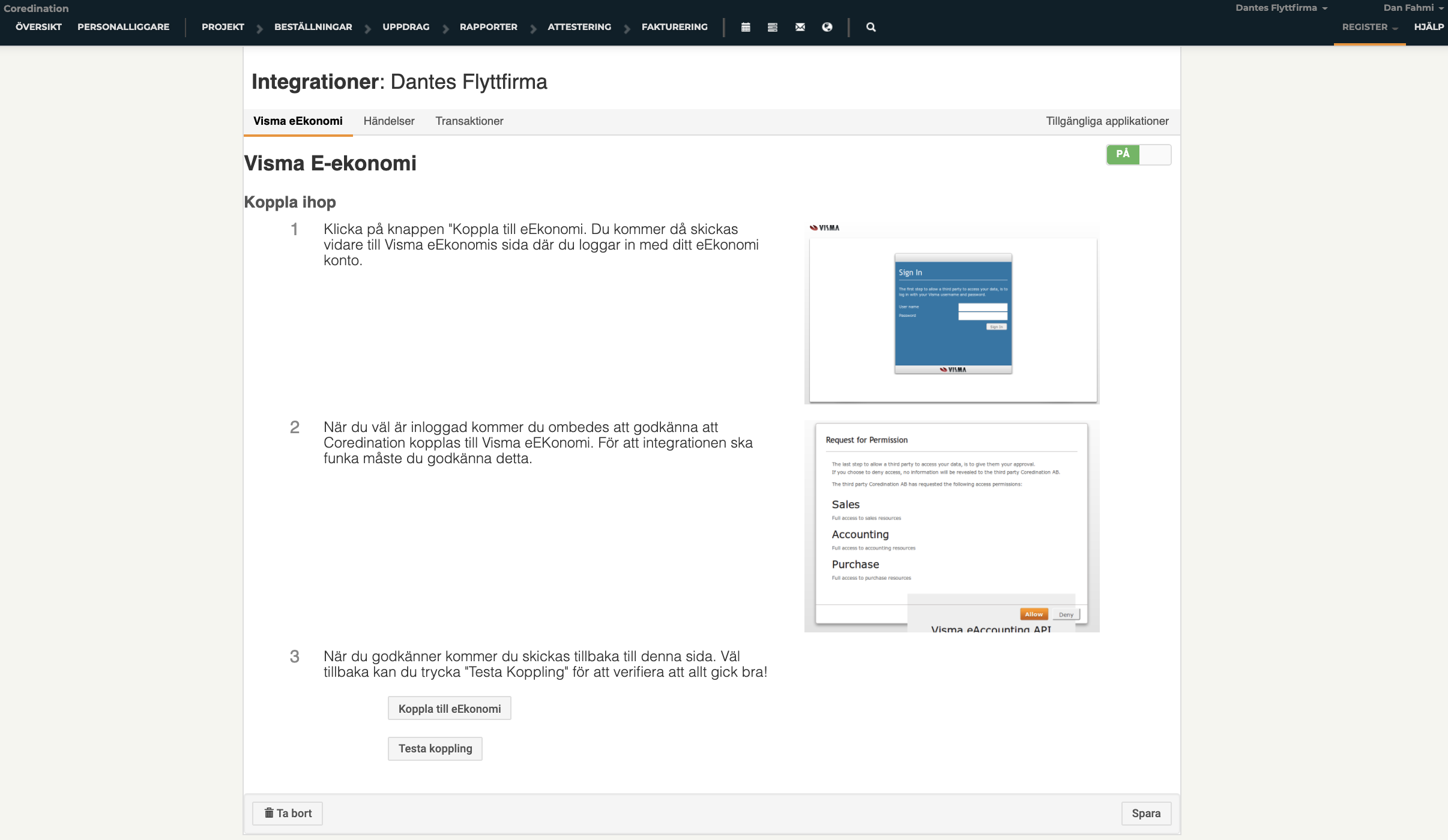Navigate to FAKTURERING in the menu
1448x840 pixels.
674,27
